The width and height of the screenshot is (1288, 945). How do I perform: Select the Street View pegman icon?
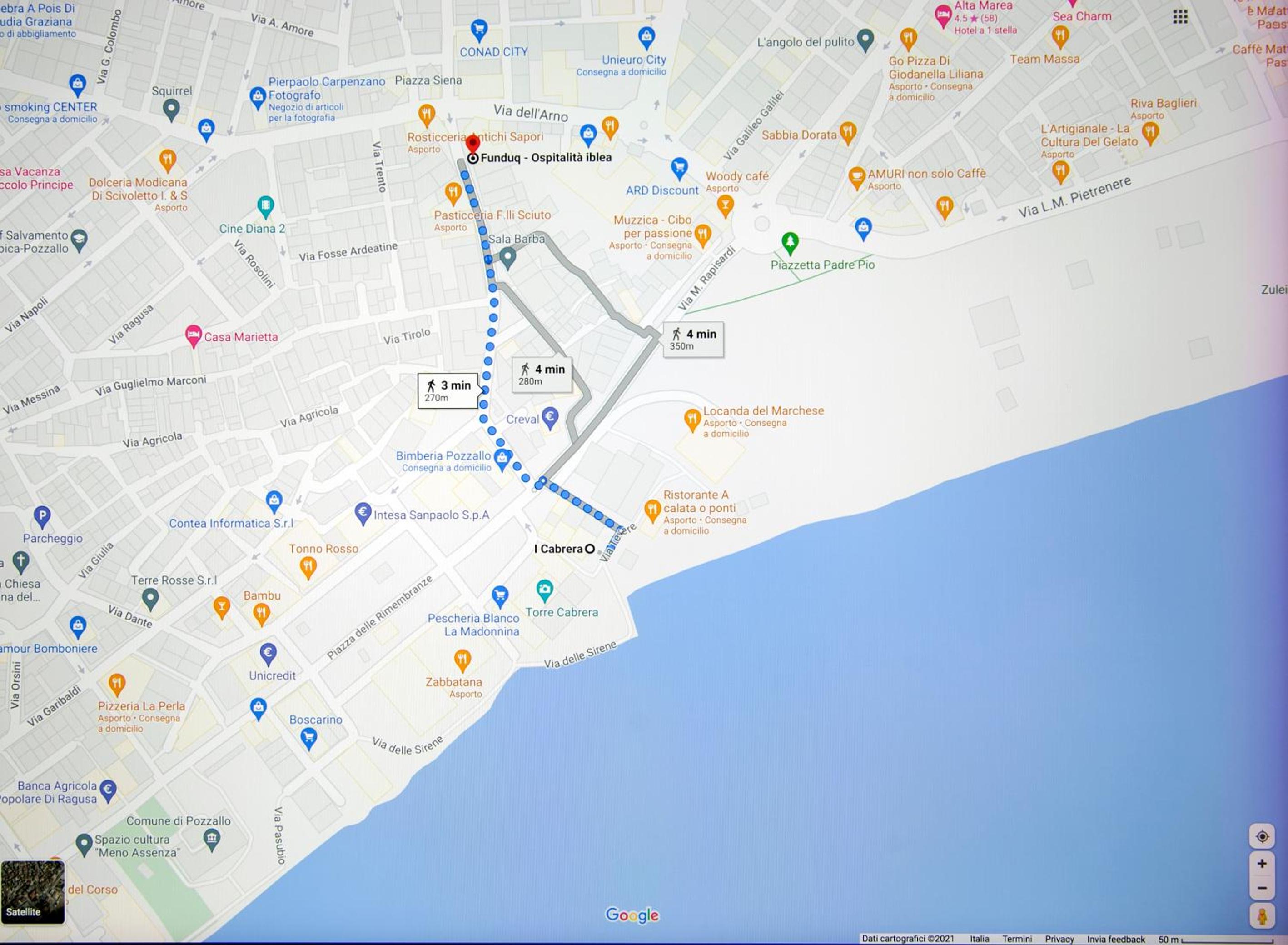[1262, 916]
